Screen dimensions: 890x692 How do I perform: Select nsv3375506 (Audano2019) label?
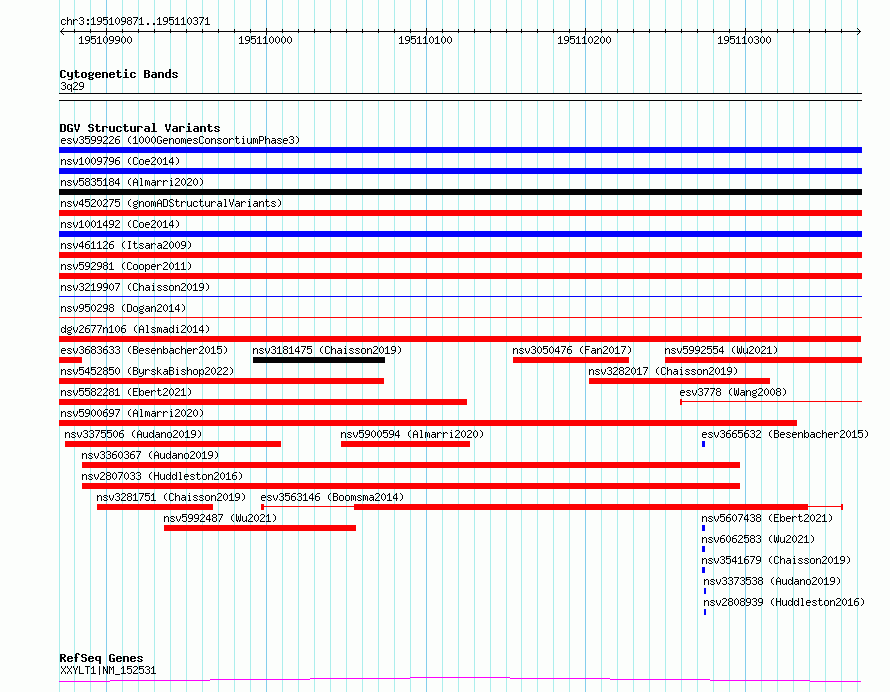[x=133, y=434]
